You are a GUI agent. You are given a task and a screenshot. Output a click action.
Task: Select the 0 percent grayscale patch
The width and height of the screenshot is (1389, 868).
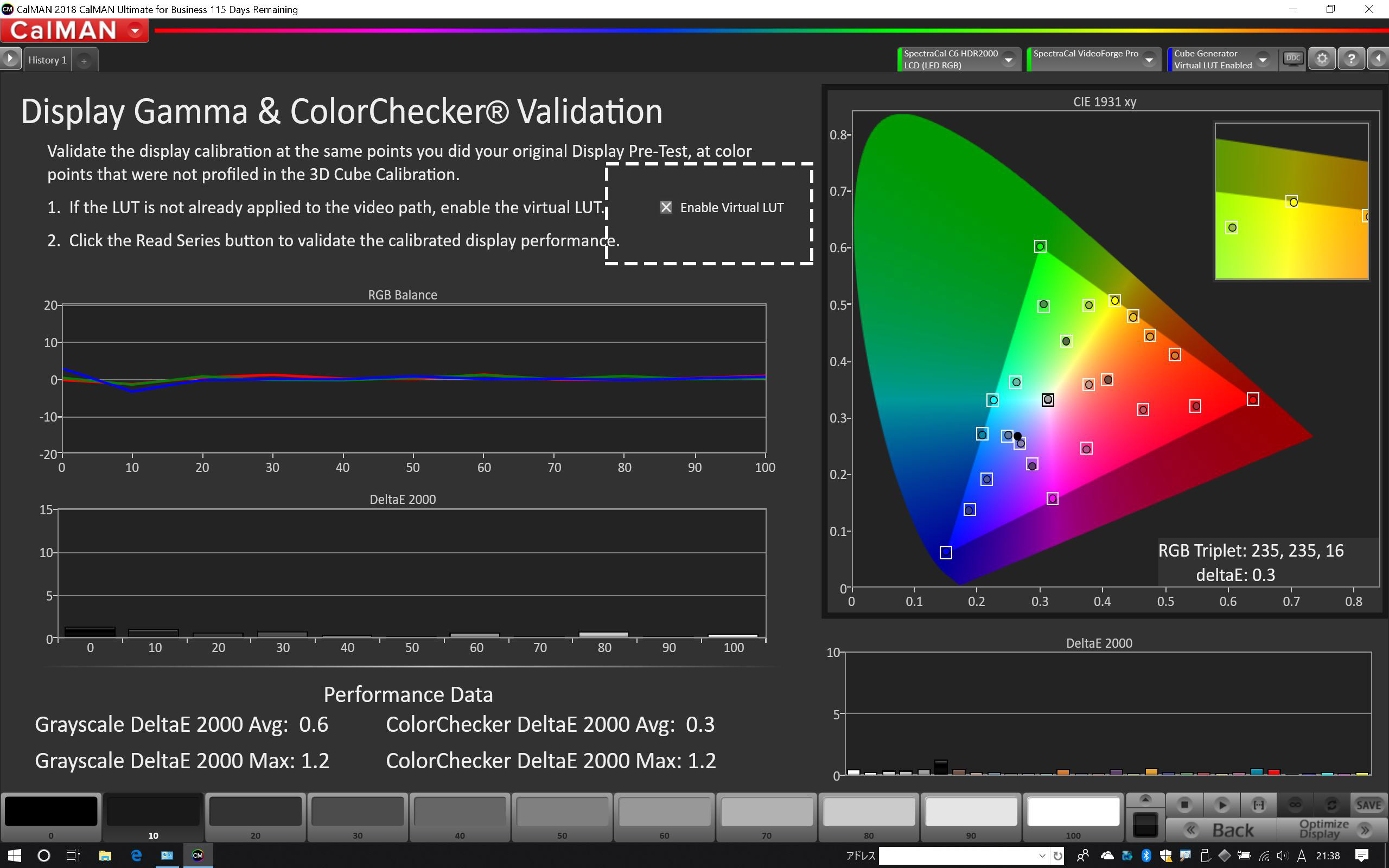pos(51,817)
